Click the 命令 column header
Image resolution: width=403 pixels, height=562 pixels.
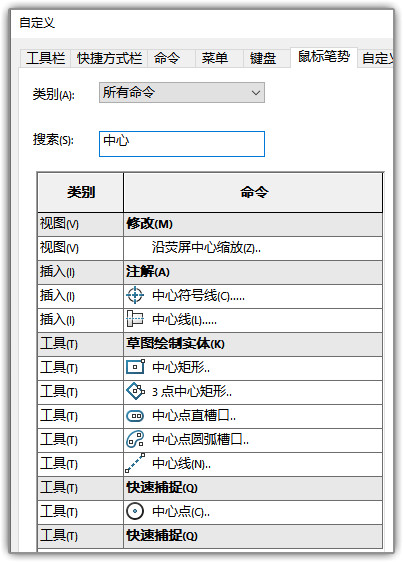[x=253, y=192]
